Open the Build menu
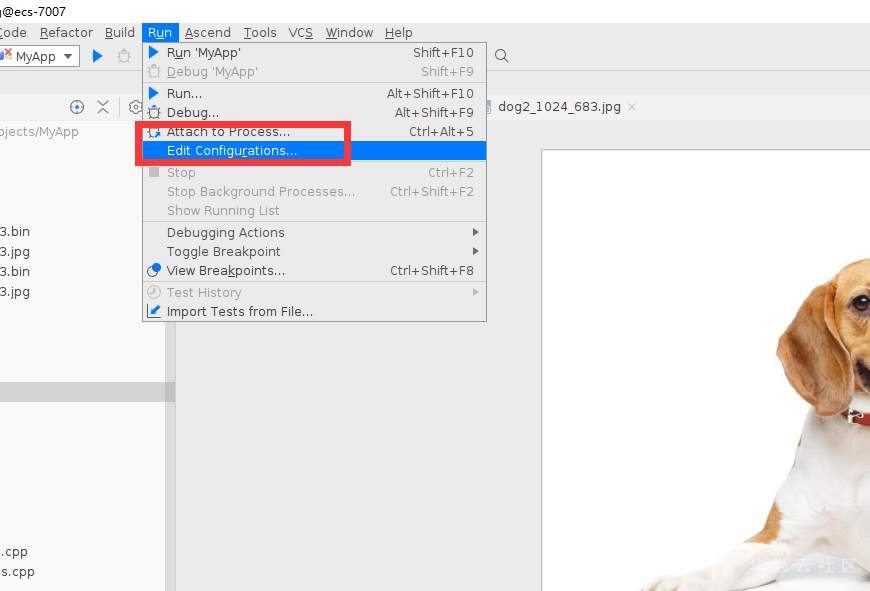 (120, 33)
